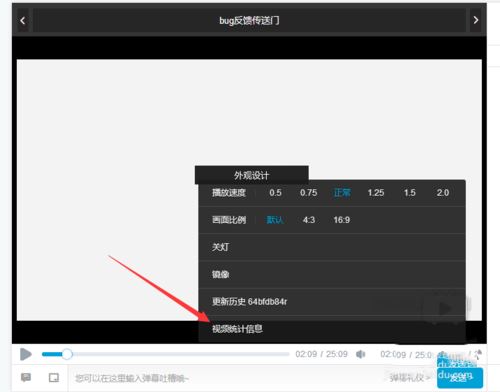500x392 pixels.
Task: Click the unplayed part of progress bar
Action: point(180,354)
